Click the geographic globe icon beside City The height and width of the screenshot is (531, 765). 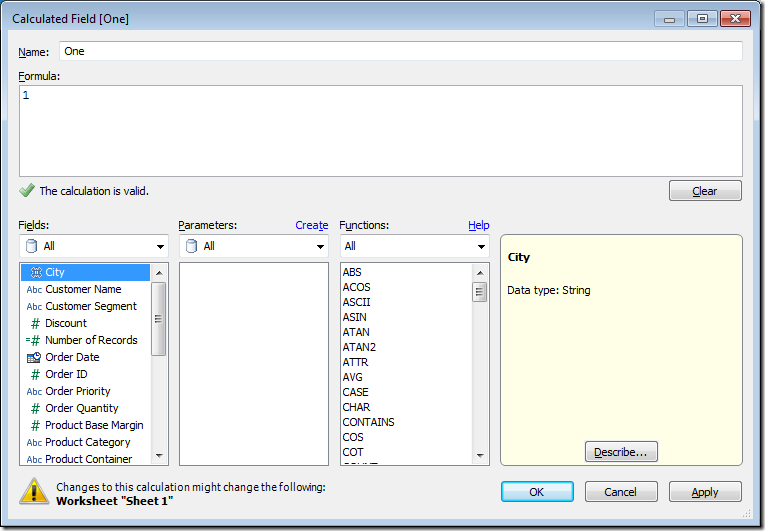(36, 272)
